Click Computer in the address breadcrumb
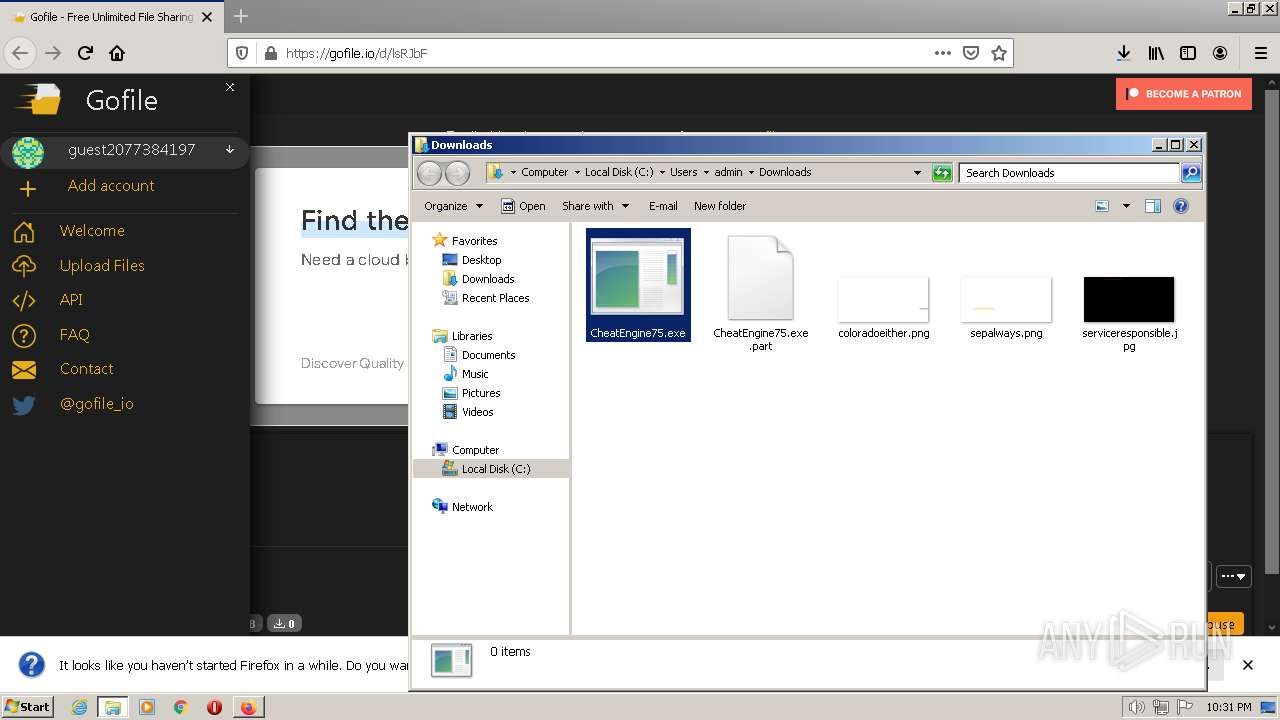This screenshot has width=1280, height=720. pyautogui.click(x=544, y=172)
